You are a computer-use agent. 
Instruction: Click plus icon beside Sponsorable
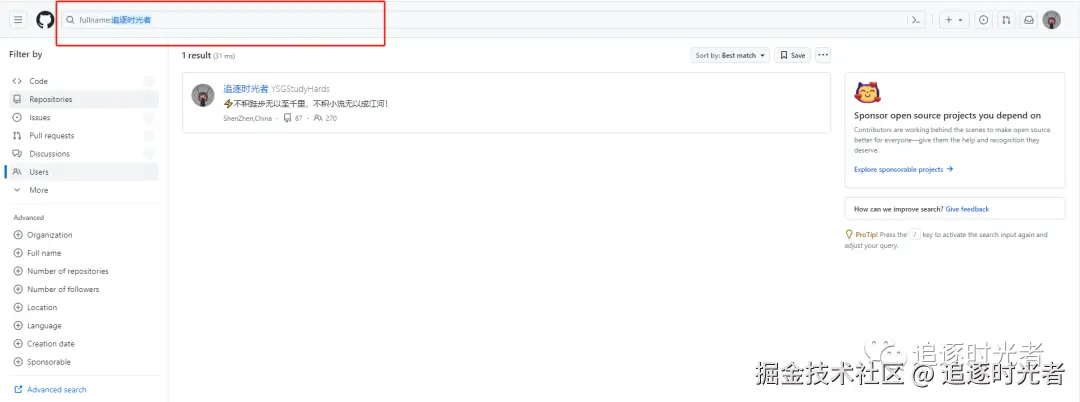[x=18, y=362]
